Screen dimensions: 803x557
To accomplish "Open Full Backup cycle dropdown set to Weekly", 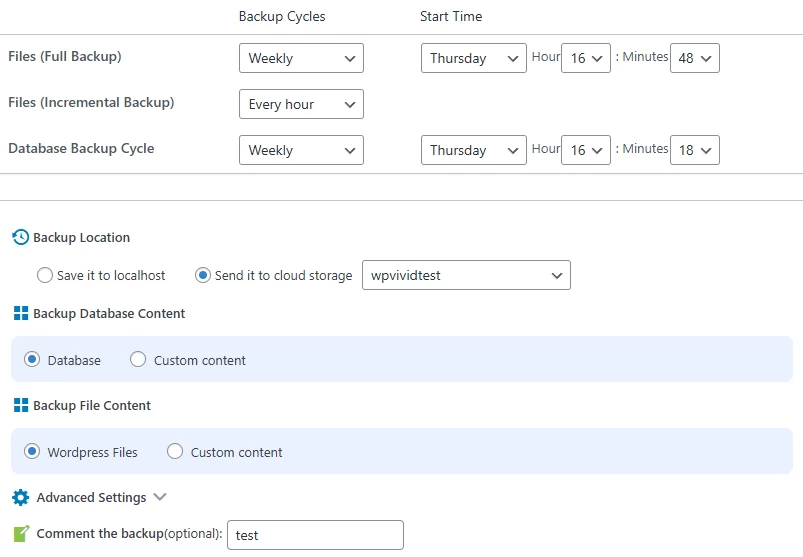I will point(301,58).
